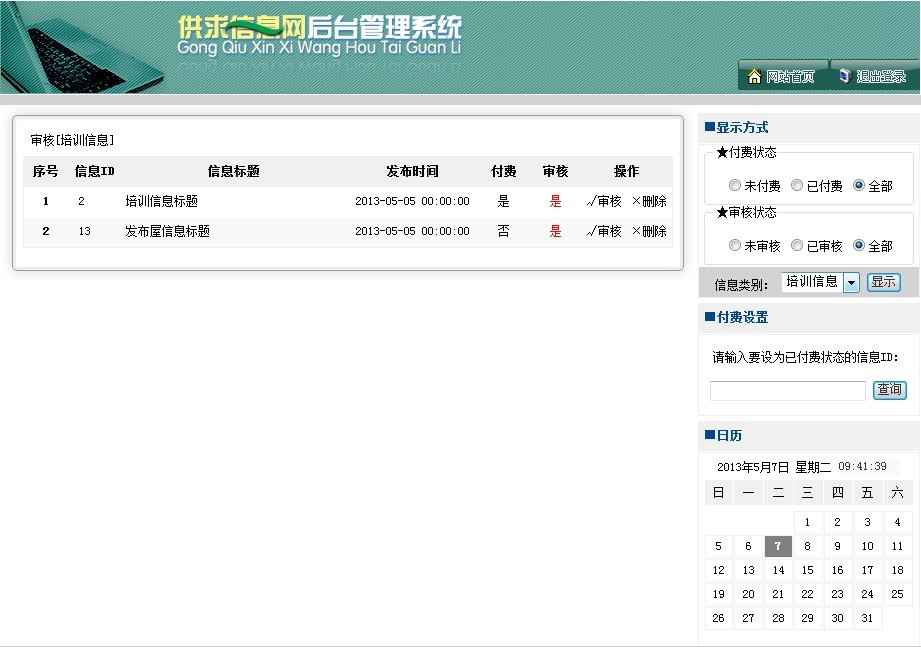Viewport: 921px width, 647px height.
Task: Click day 31 in the calendar
Action: (x=867, y=618)
